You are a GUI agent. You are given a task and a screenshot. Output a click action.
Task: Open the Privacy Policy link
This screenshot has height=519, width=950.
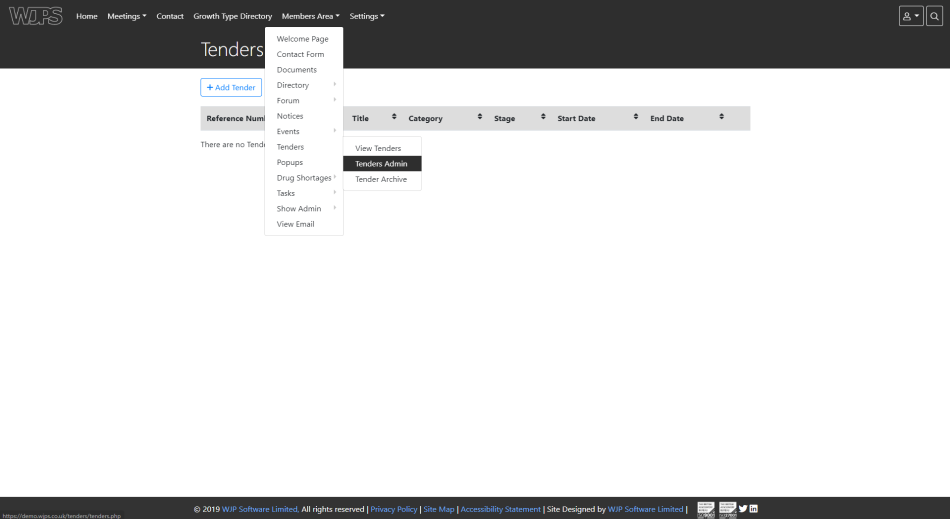click(394, 509)
